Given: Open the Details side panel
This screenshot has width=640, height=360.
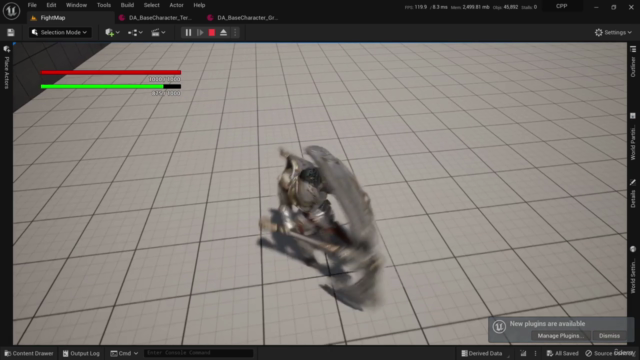Looking at the screenshot, I should 633,193.
